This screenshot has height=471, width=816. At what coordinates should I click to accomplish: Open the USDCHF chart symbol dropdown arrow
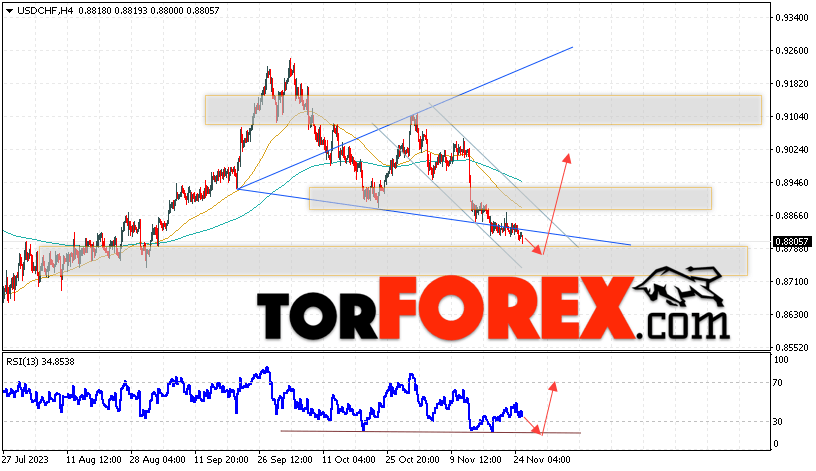click(9, 11)
